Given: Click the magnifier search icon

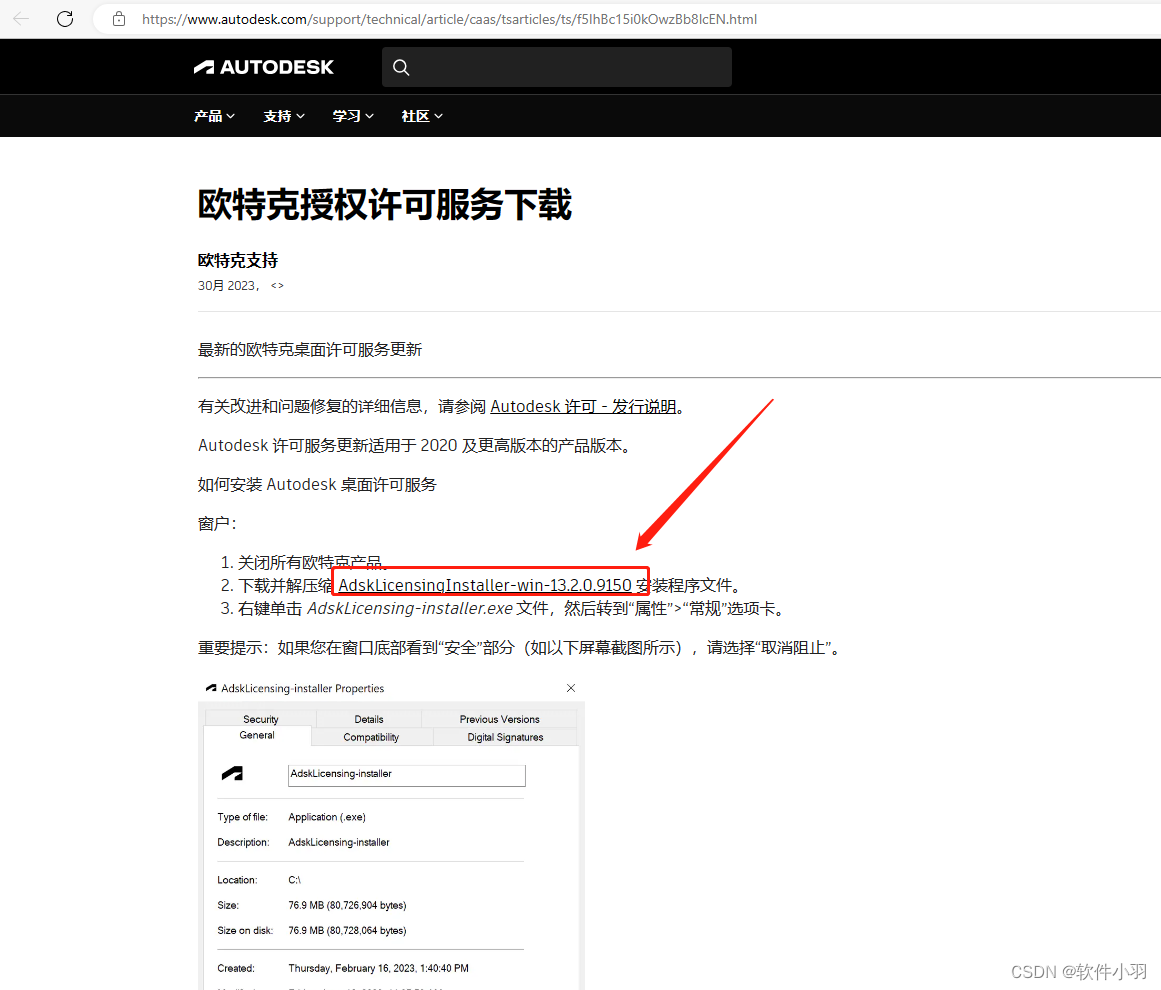Looking at the screenshot, I should pos(401,67).
